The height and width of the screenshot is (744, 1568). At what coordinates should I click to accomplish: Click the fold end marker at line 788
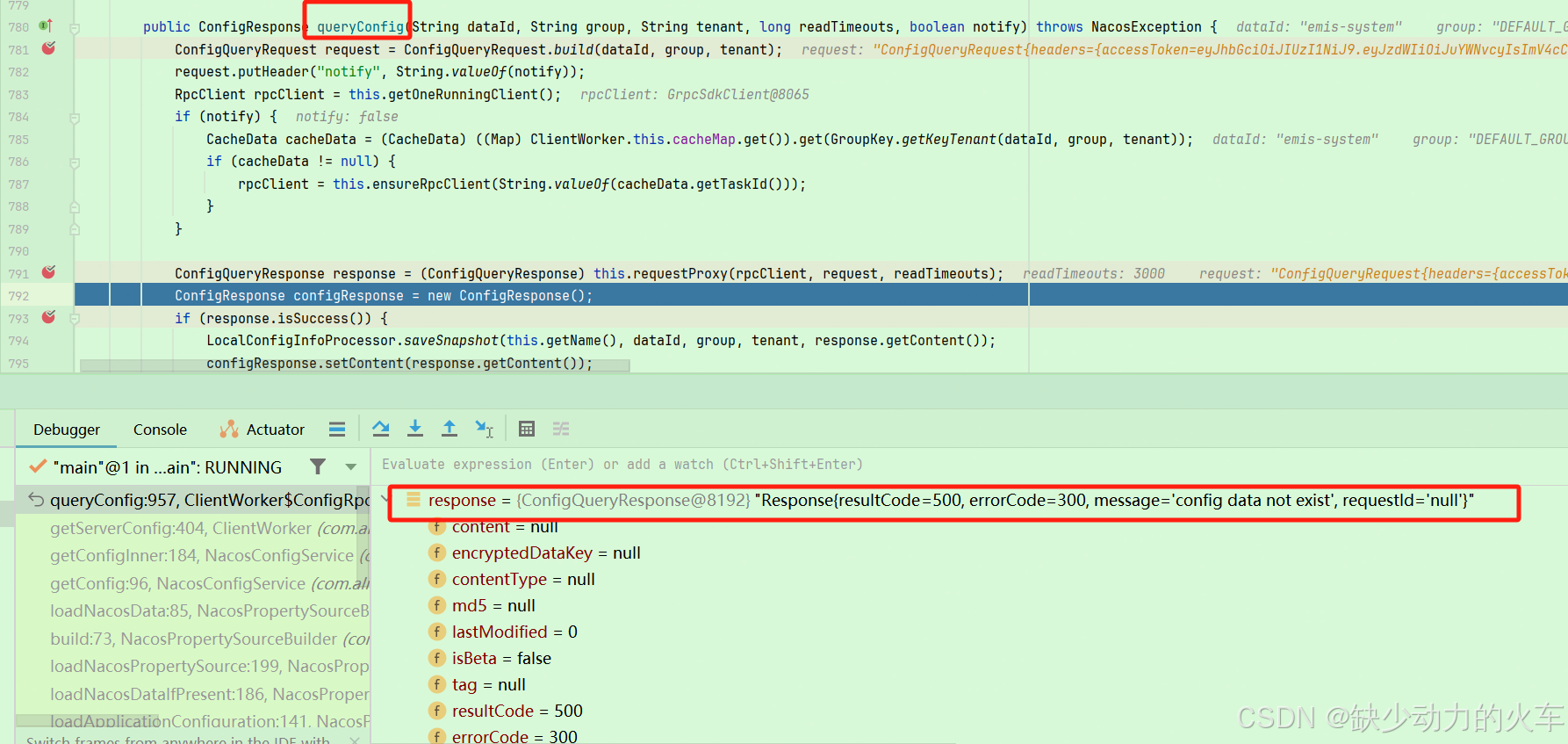(75, 207)
